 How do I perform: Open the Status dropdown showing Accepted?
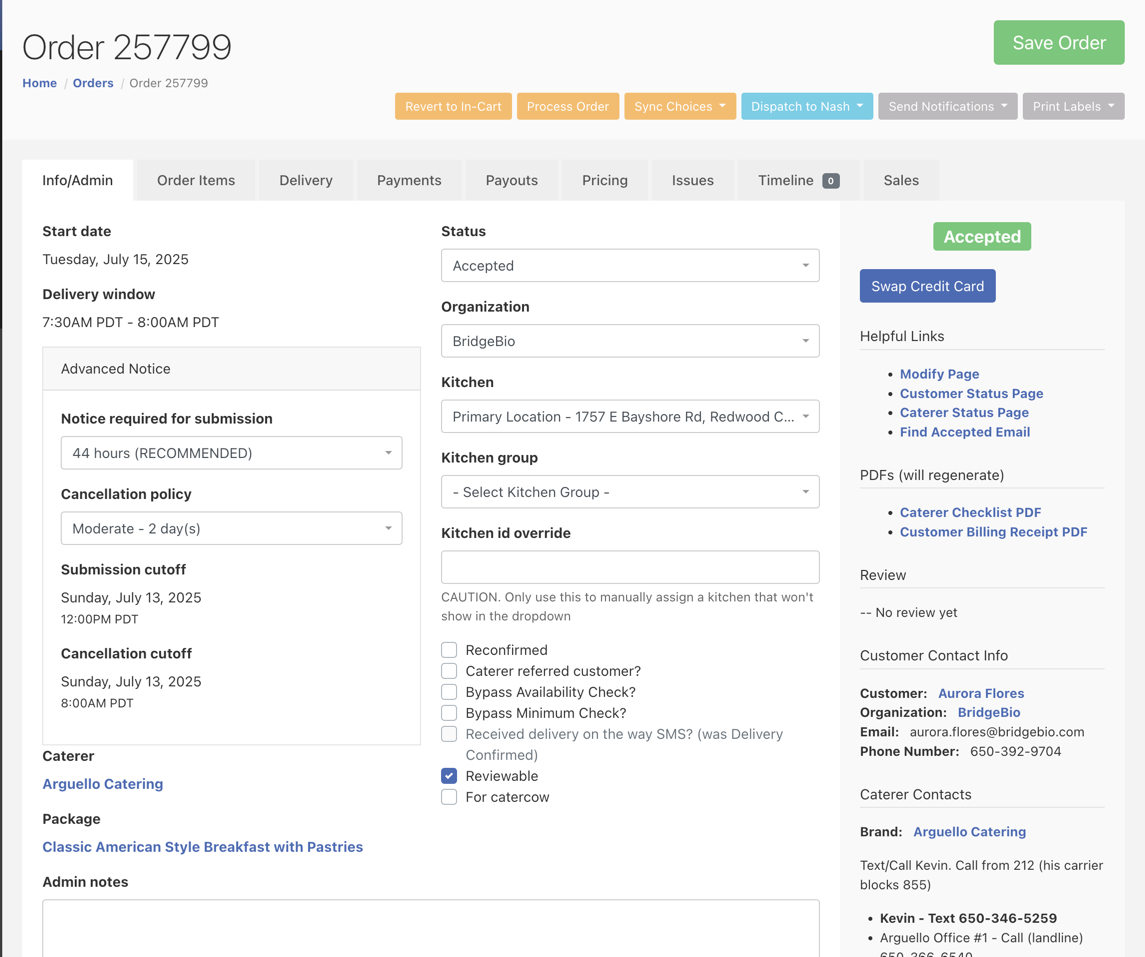[630, 265]
